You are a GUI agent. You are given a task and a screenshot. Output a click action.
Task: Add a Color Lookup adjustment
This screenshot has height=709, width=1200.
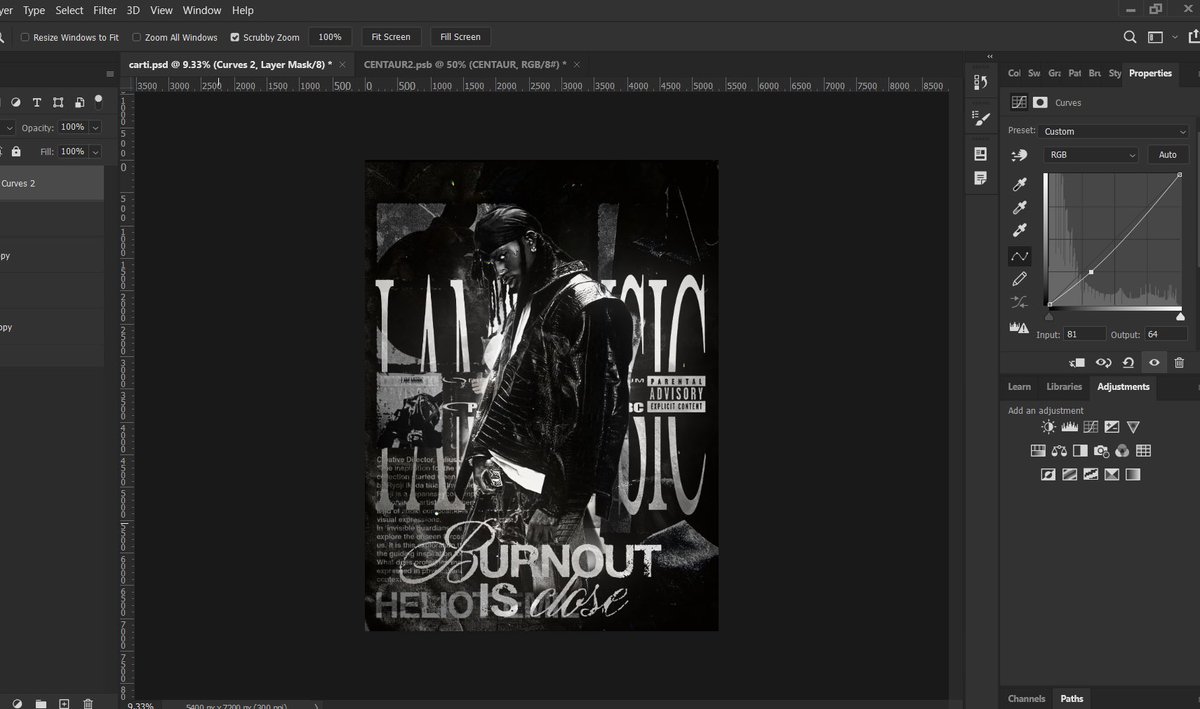(1143, 451)
